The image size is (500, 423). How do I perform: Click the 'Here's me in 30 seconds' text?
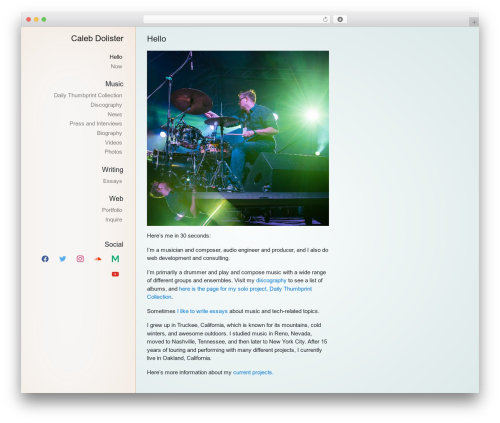click(178, 236)
